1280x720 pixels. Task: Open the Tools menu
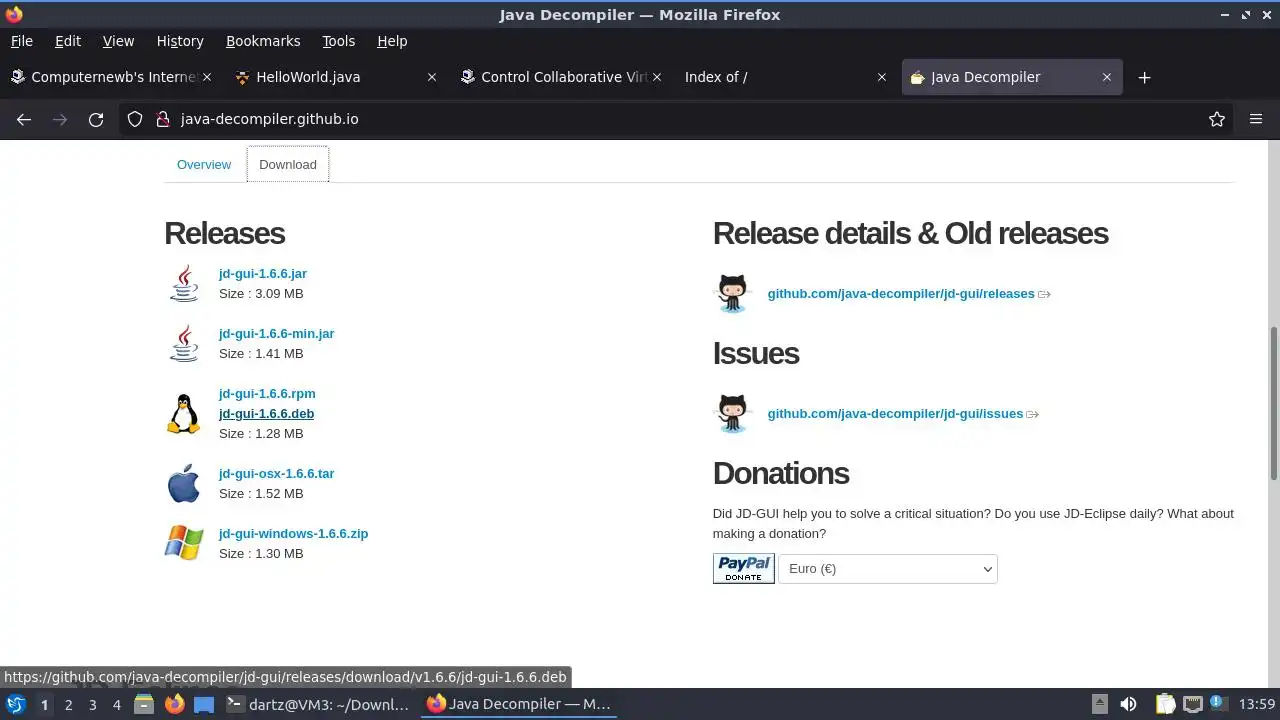[339, 41]
